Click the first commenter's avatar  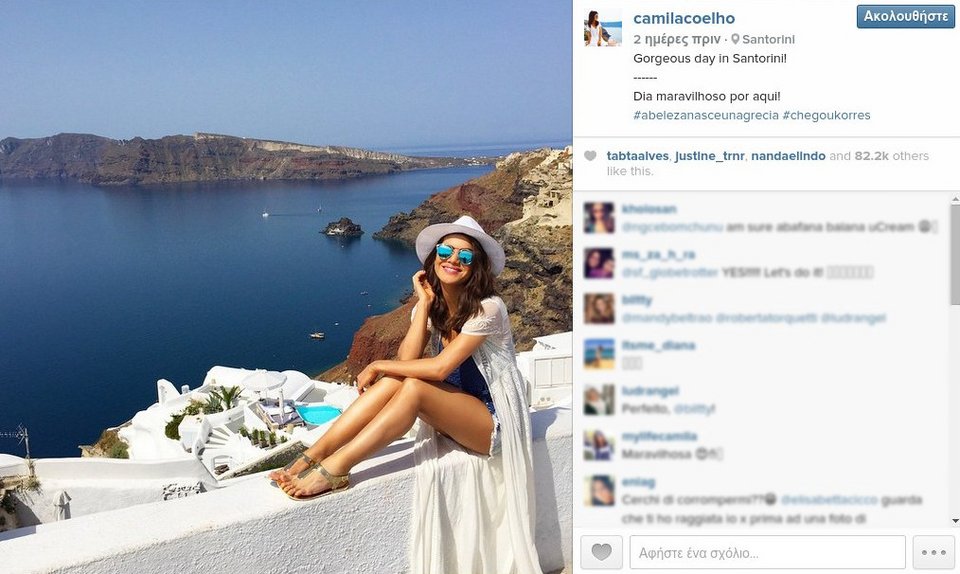(x=599, y=218)
